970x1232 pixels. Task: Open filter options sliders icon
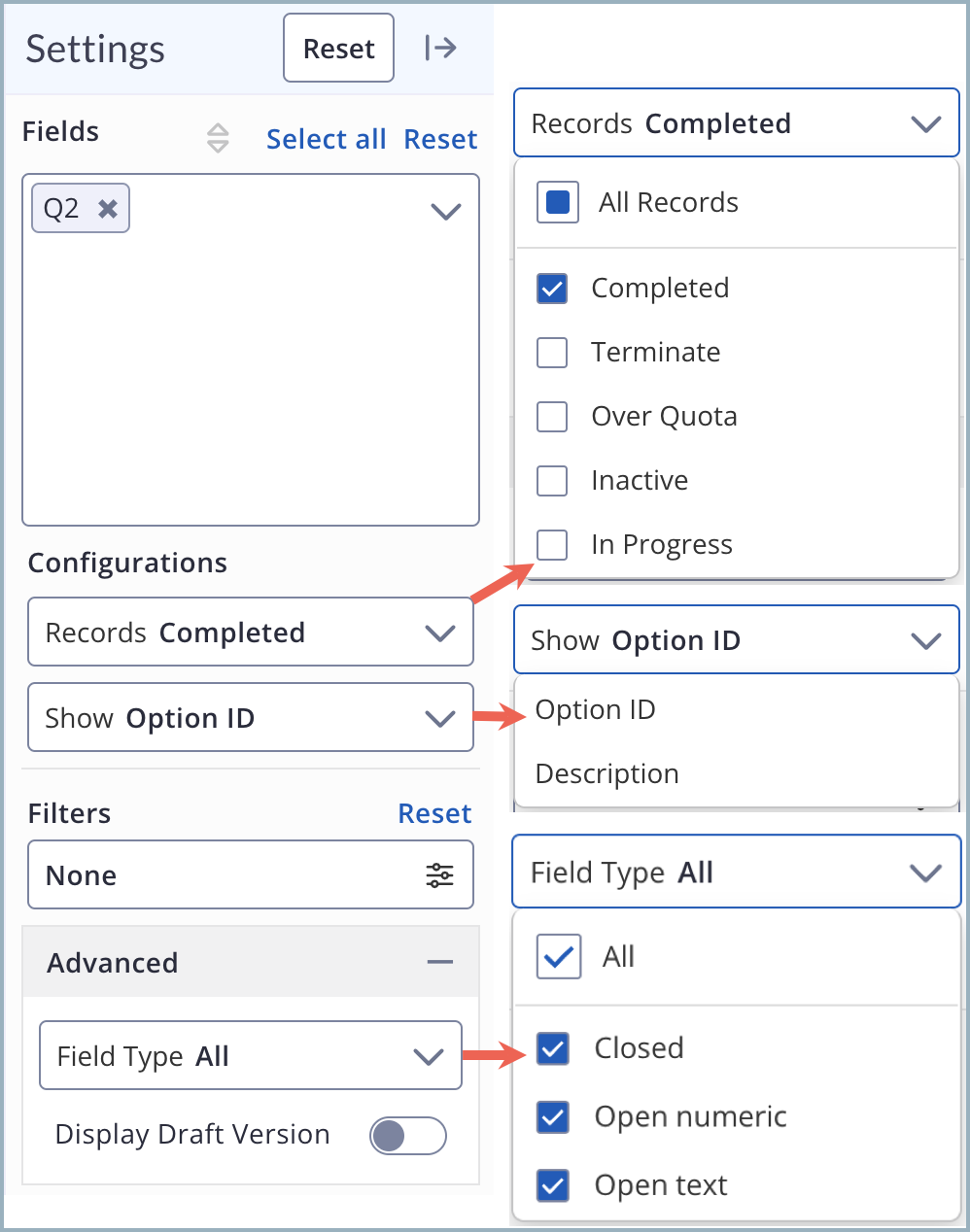coord(439,875)
